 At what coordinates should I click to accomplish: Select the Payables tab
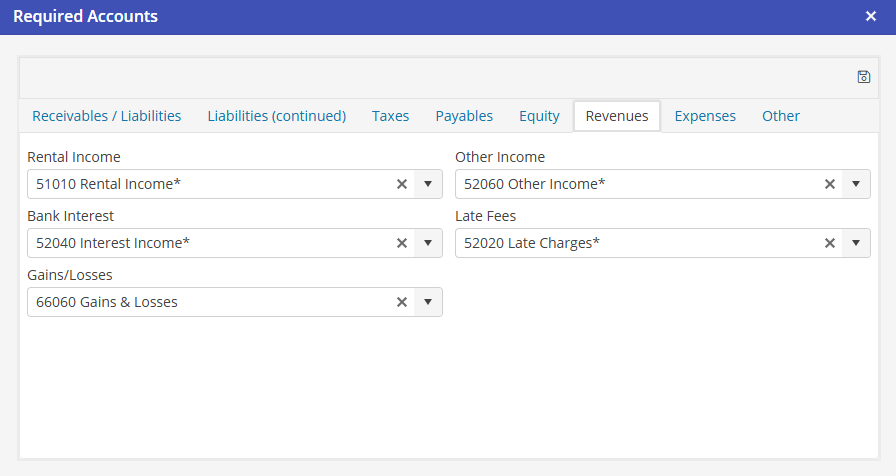coord(464,116)
